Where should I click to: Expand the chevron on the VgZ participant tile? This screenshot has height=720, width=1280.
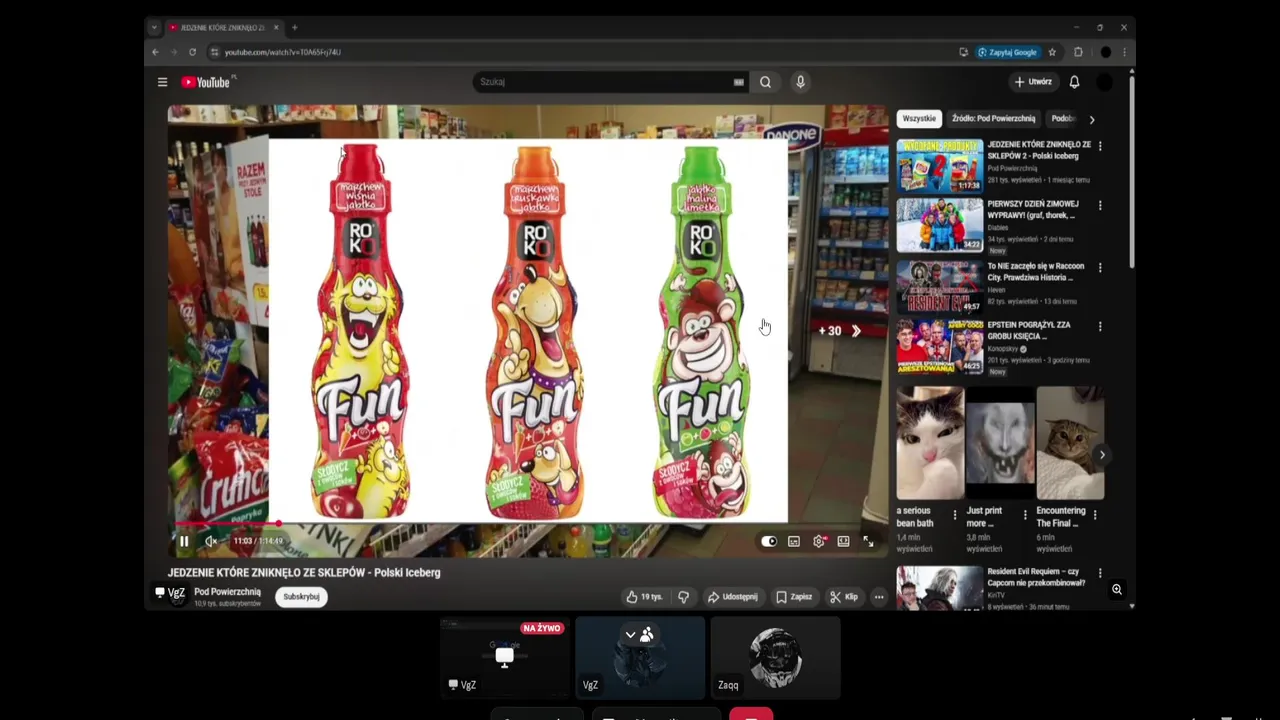[630, 634]
